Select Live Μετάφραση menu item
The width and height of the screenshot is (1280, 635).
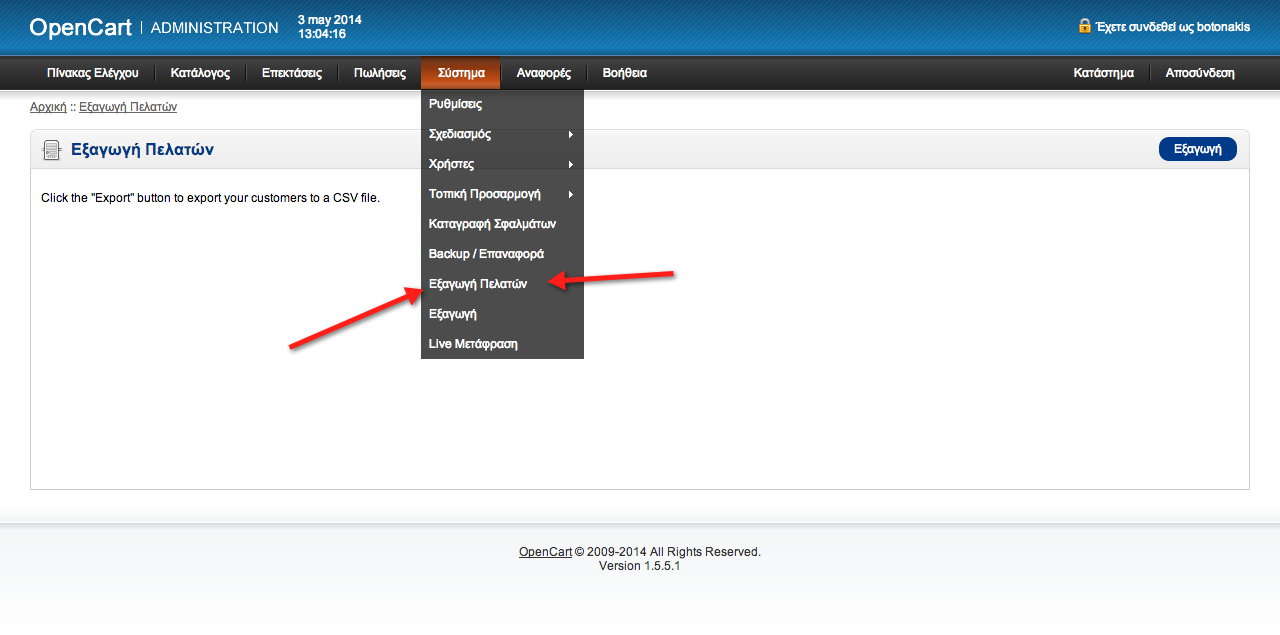tap(502, 344)
